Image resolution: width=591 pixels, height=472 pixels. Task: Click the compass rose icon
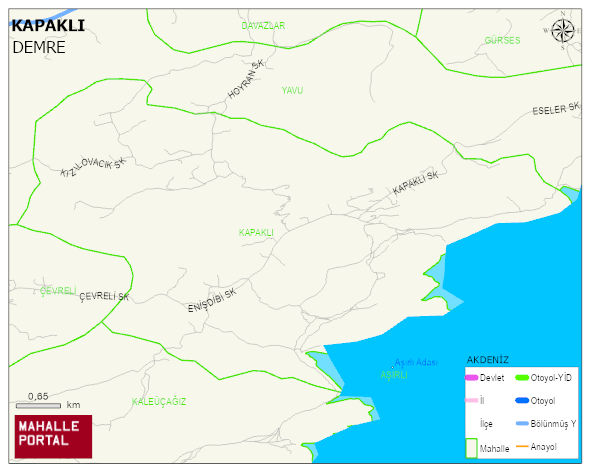click(x=563, y=31)
